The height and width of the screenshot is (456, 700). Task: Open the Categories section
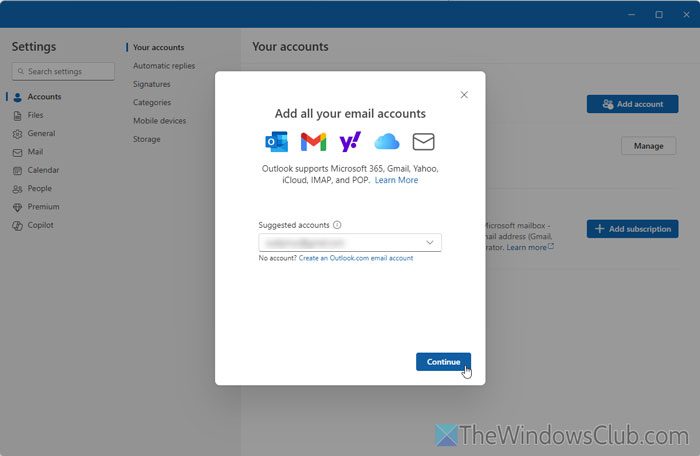(152, 102)
